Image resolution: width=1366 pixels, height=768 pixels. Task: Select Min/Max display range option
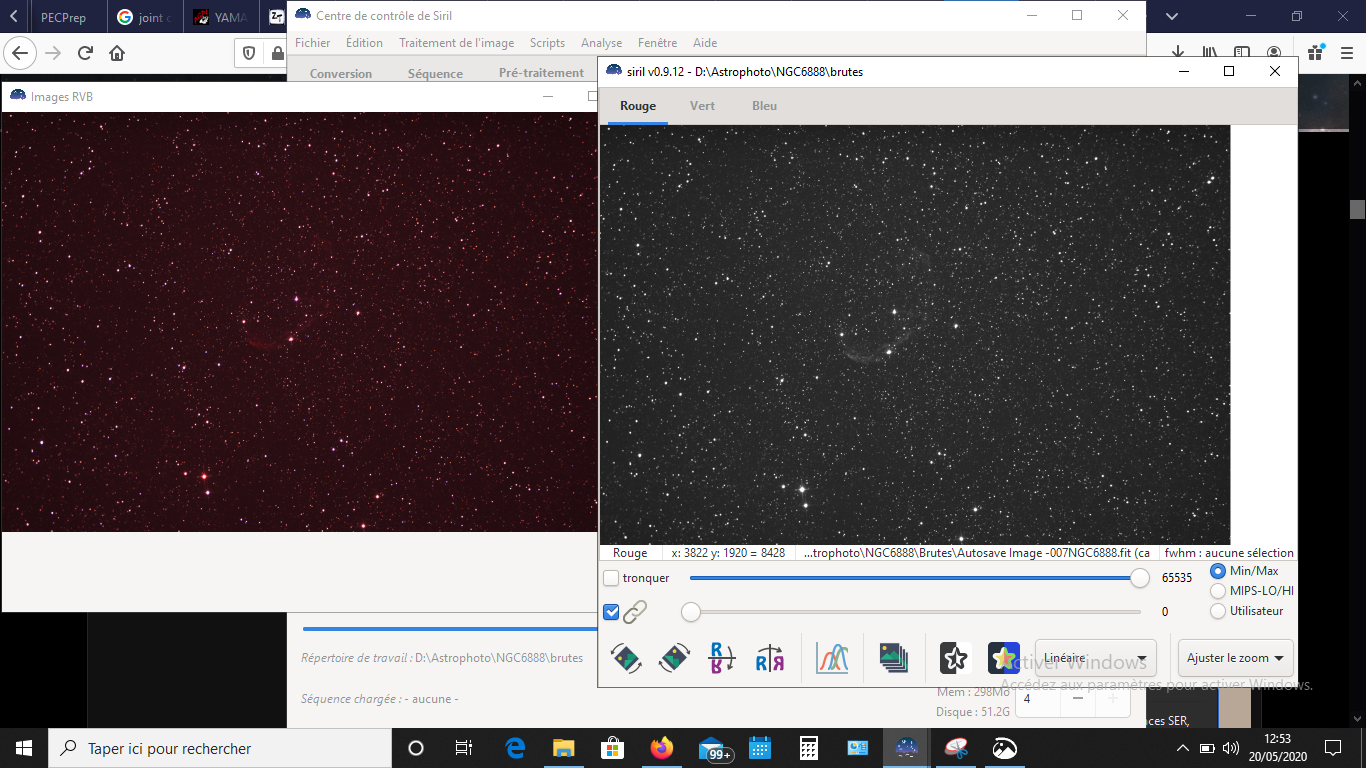(1218, 571)
